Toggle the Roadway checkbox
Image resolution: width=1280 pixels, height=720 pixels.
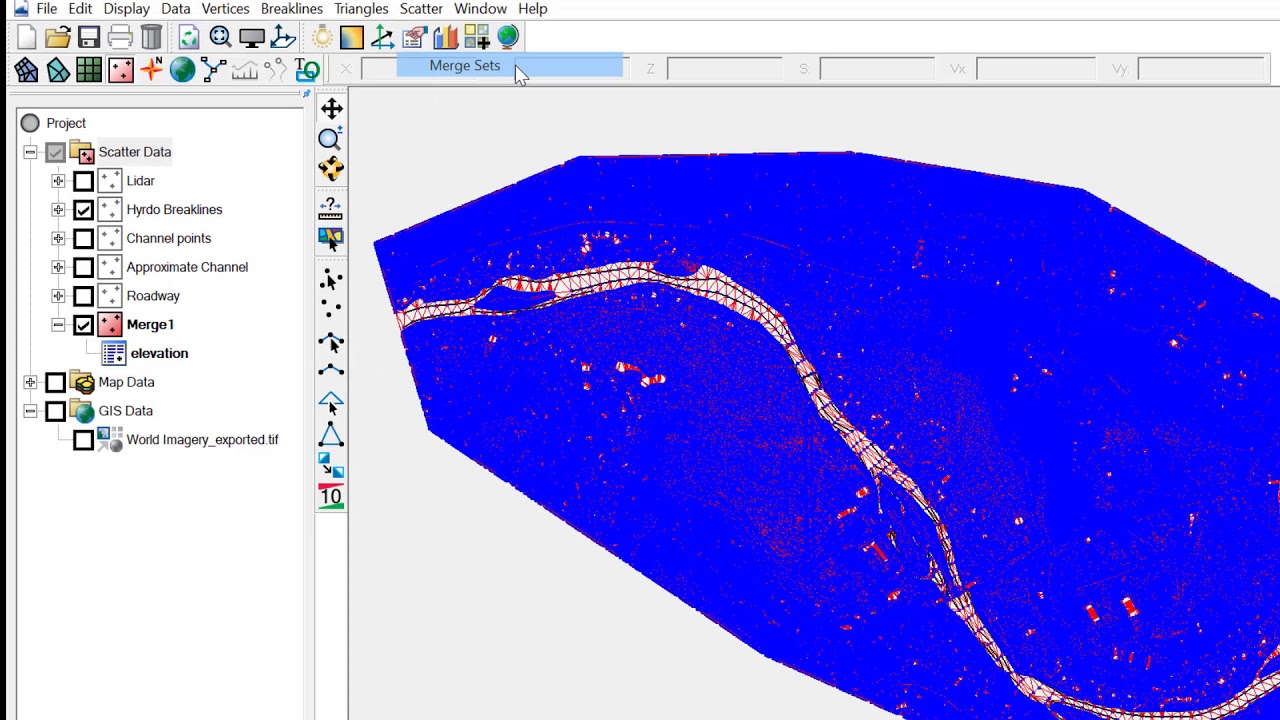pyautogui.click(x=83, y=296)
